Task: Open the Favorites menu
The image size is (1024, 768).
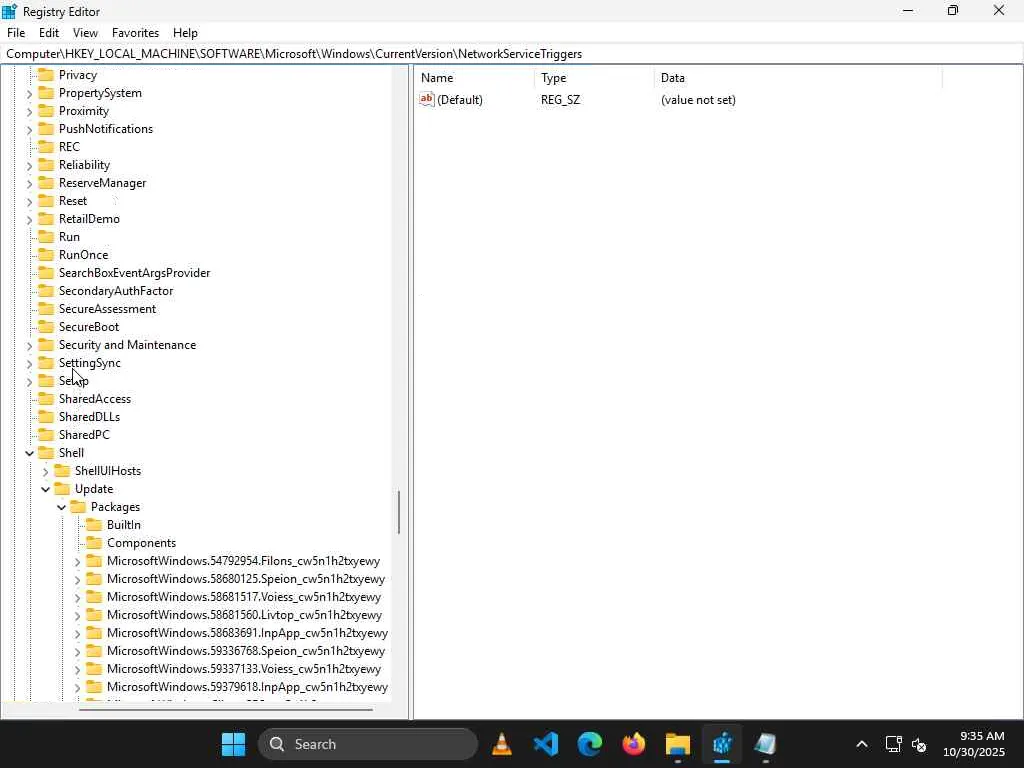Action: (x=135, y=33)
